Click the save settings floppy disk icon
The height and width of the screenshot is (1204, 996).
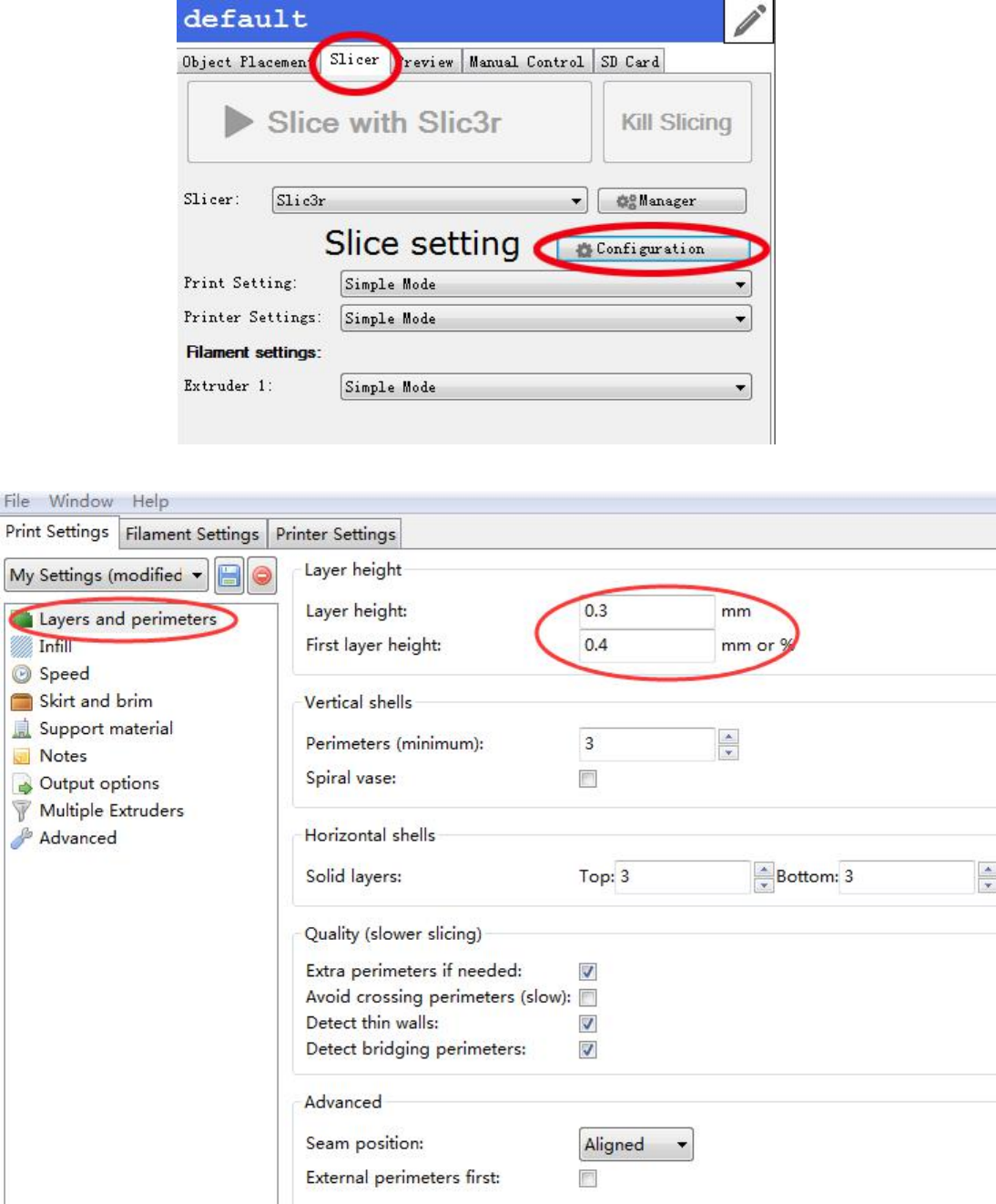click(x=229, y=576)
